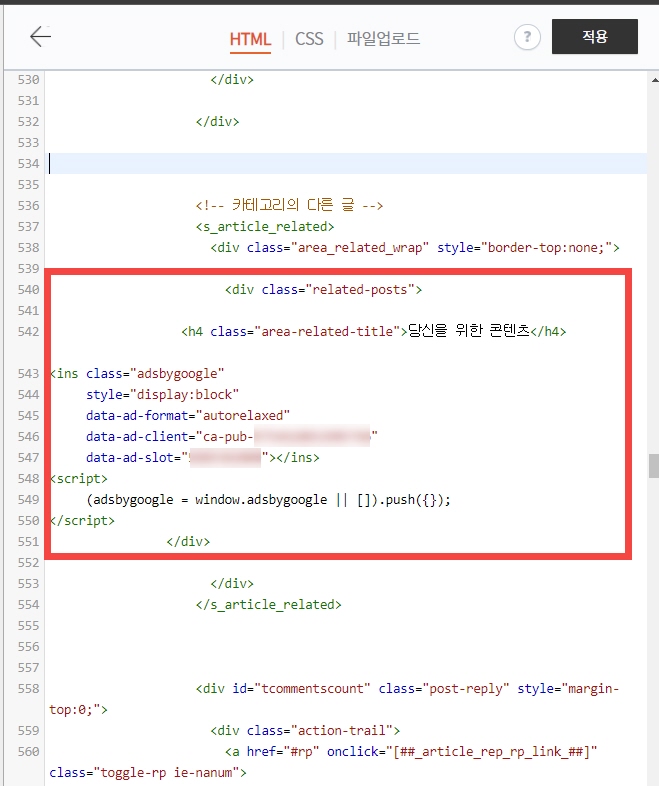Click style value "display:block"
The width and height of the screenshot is (659, 786).
pos(184,395)
